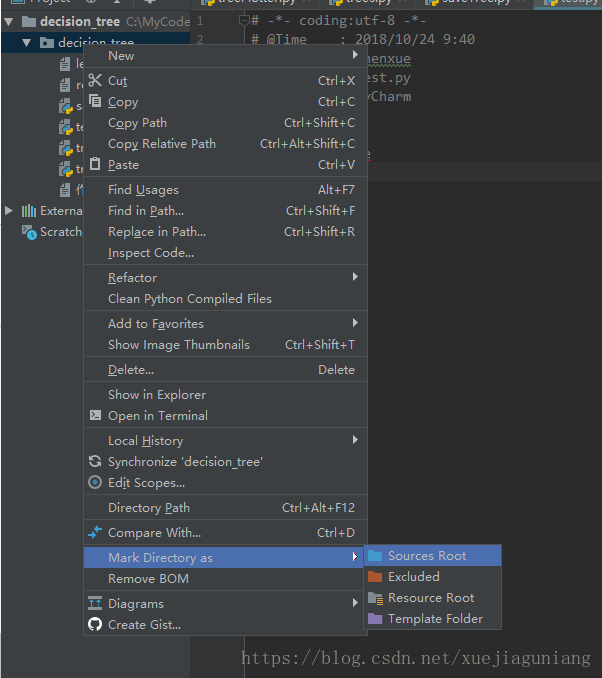Screen dimensions: 602x678
Task: Open the Add to Favorites submenu
Action: (225, 323)
